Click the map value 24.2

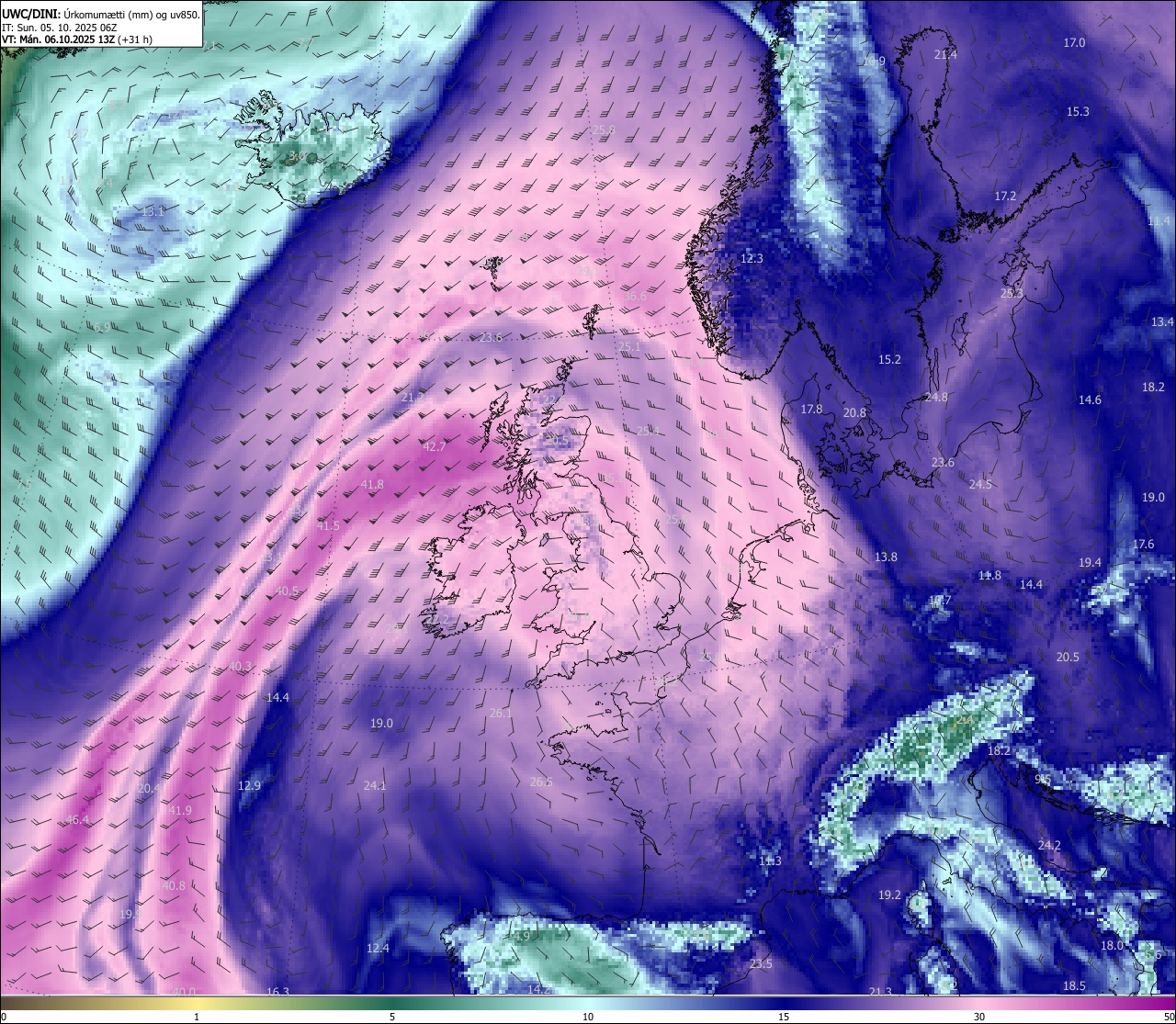1049,845
